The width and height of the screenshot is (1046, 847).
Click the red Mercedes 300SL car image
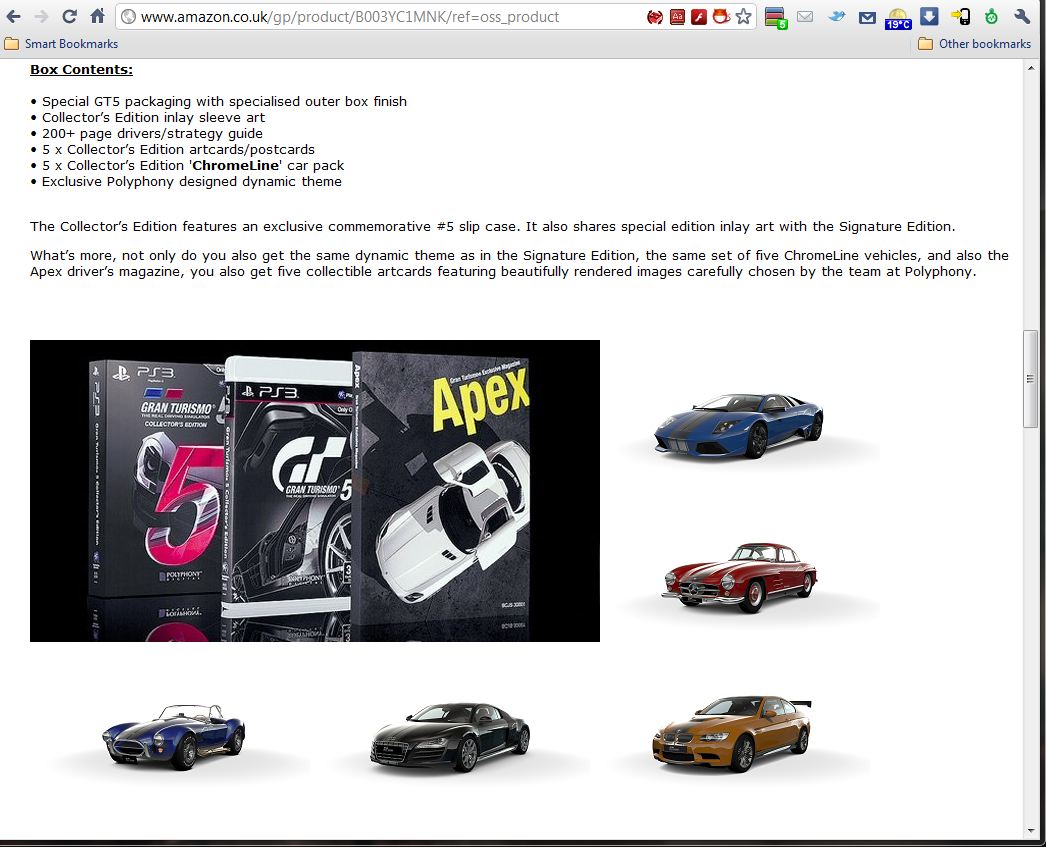coord(739,578)
